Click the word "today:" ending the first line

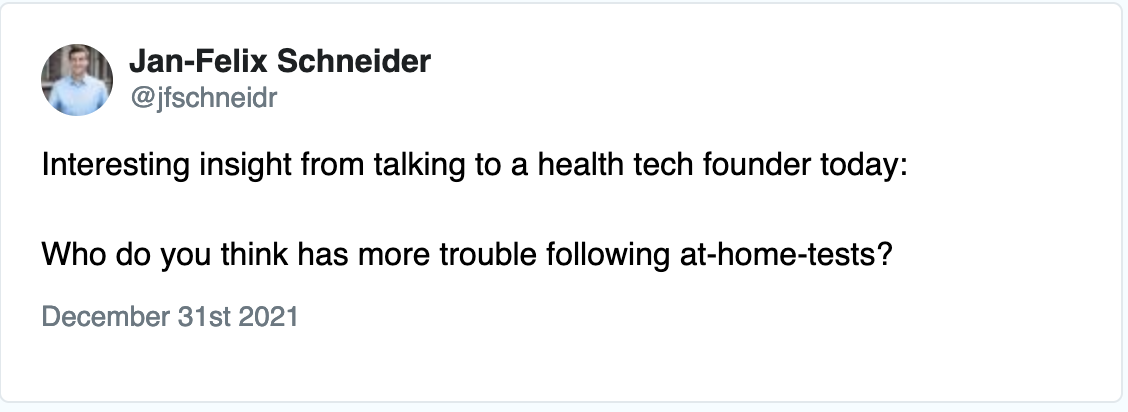865,166
